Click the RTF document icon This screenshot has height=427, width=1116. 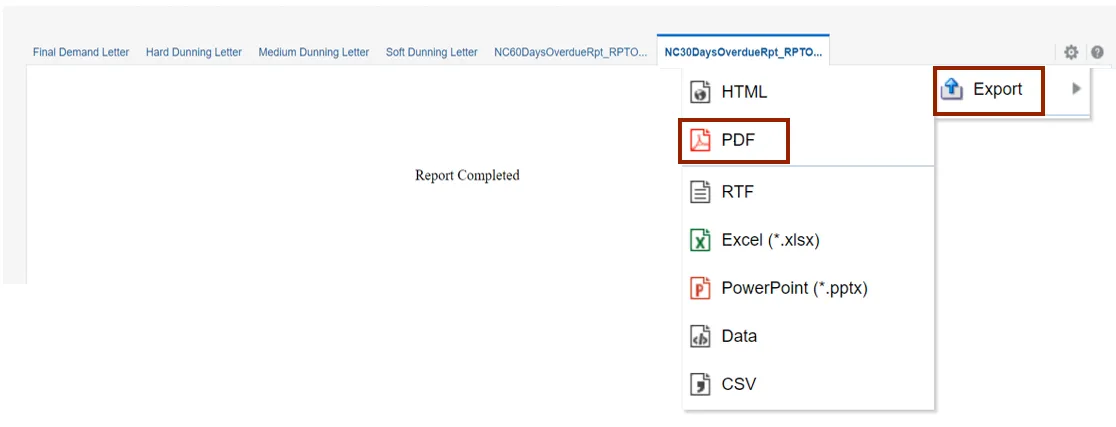coord(700,190)
